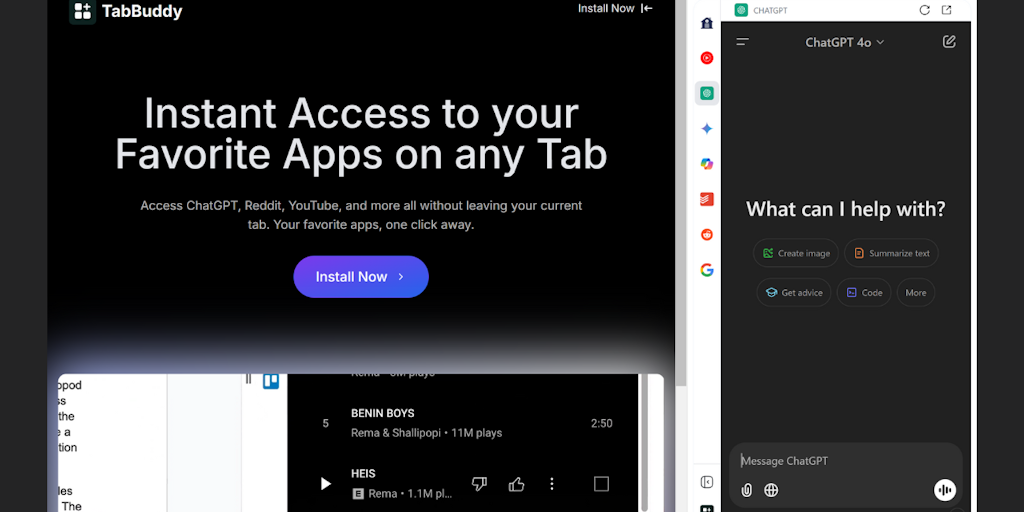Open the ChatGPT 4o model dropdown
The width and height of the screenshot is (1024, 512).
pos(844,42)
